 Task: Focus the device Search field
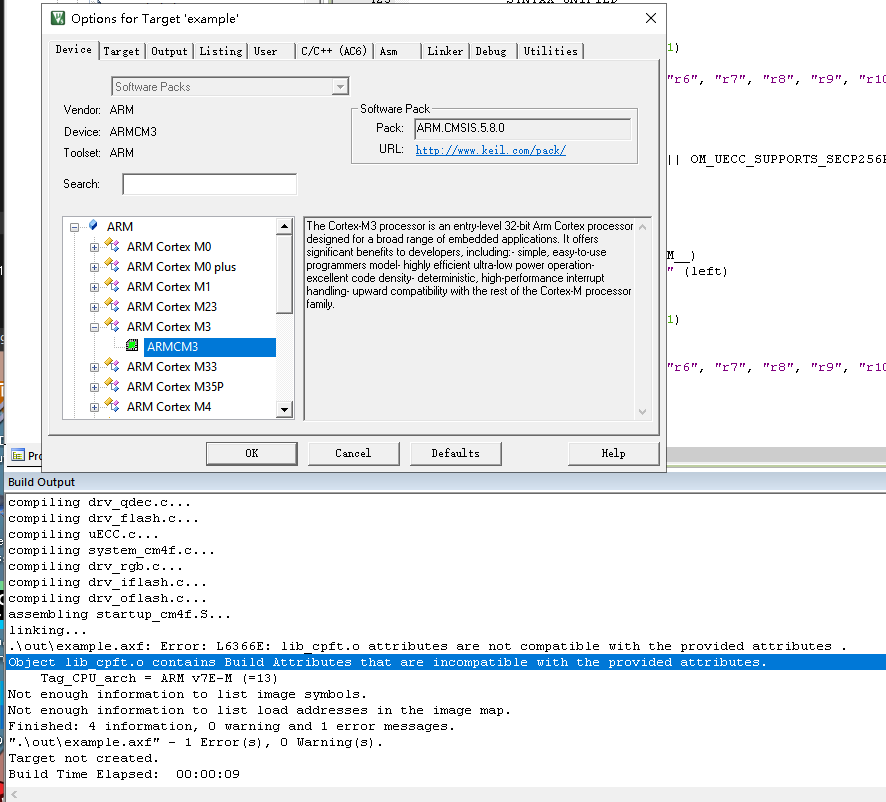(x=210, y=184)
